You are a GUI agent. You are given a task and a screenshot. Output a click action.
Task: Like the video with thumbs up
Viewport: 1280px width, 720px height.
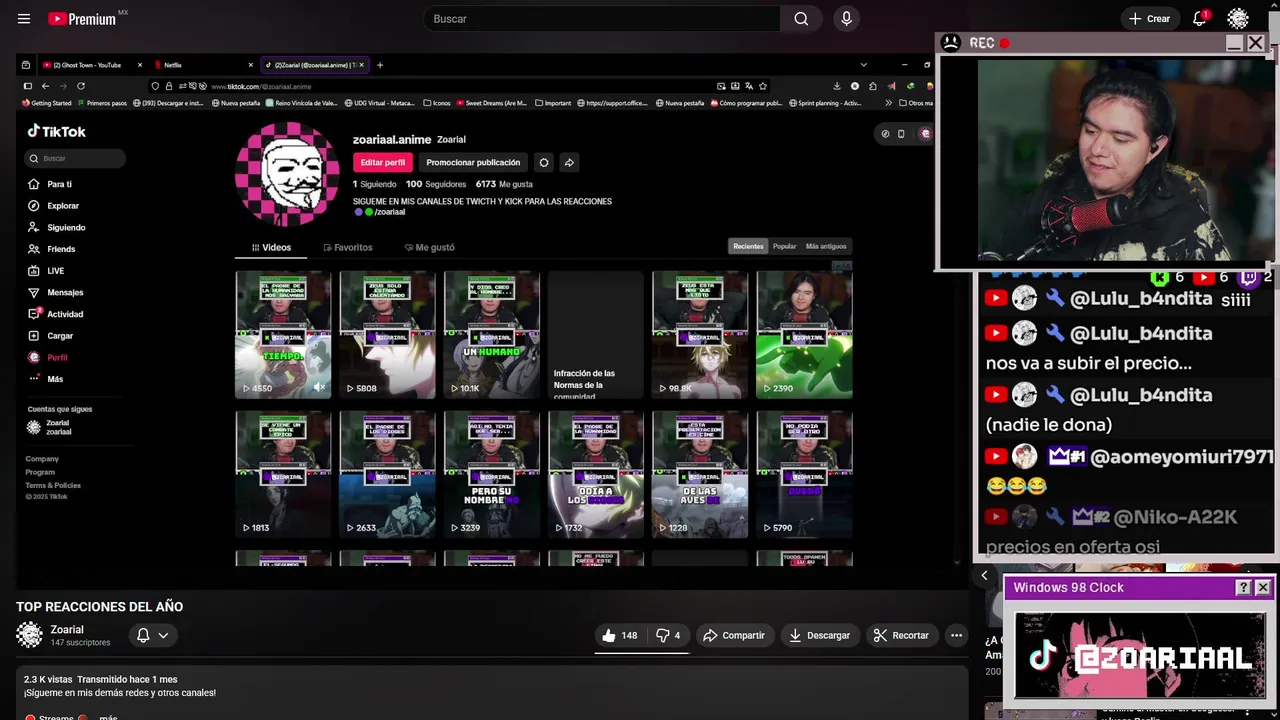pos(620,635)
